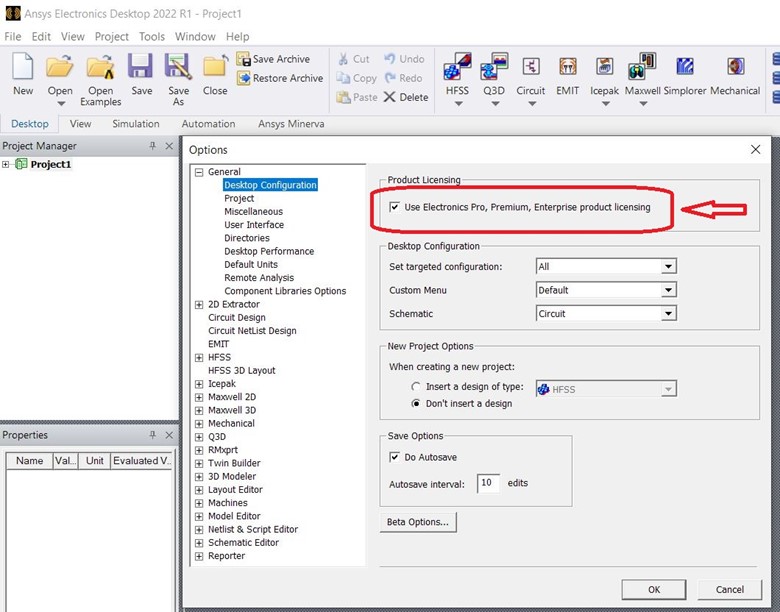Click the EMIT design icon

tap(568, 67)
